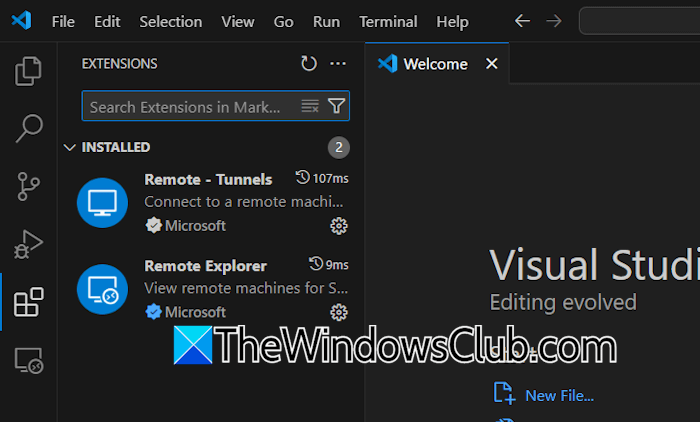Select the Remote - Tunnels extension title

coord(208,180)
